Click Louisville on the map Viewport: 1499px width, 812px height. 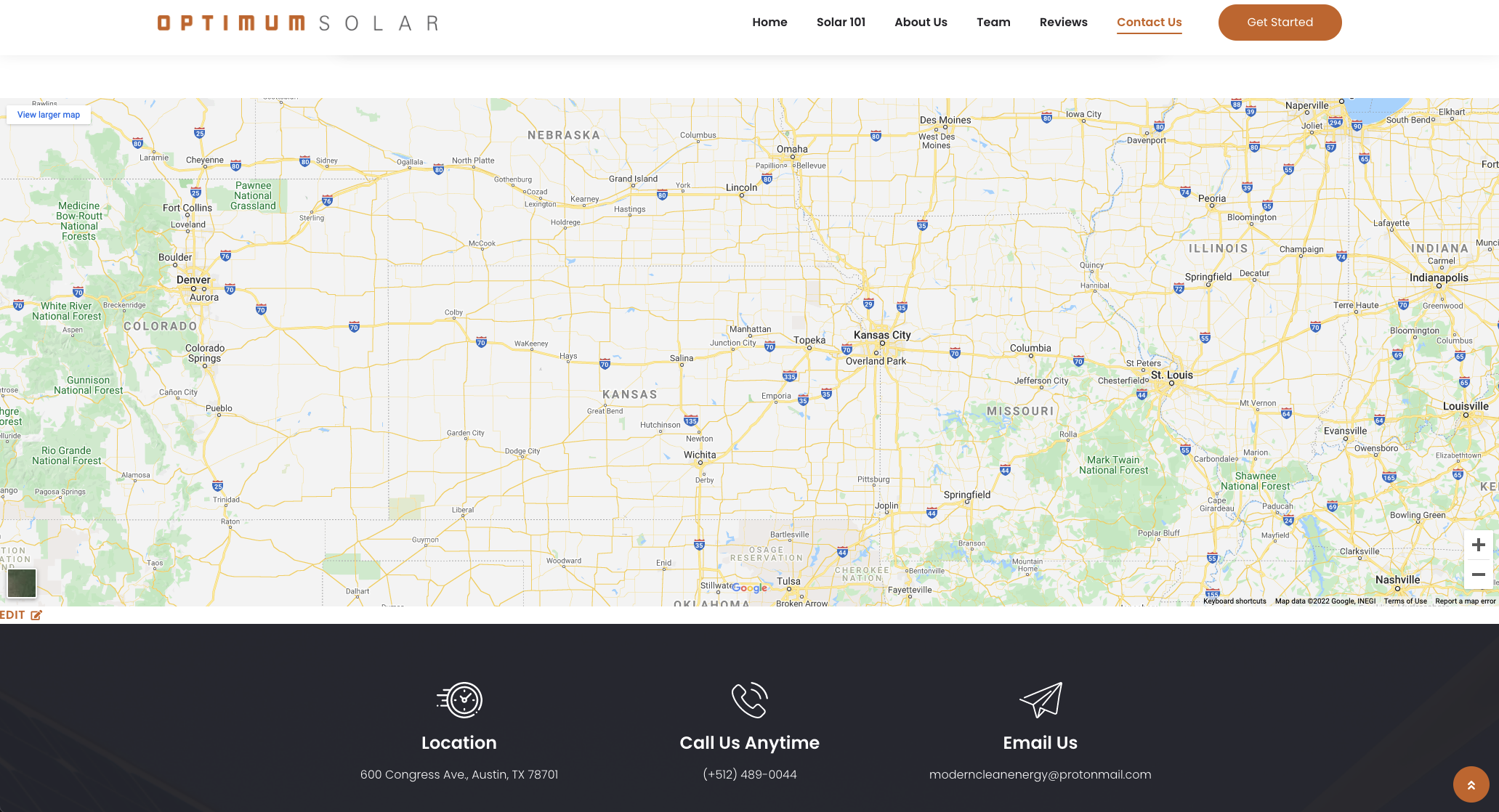pos(1466,407)
